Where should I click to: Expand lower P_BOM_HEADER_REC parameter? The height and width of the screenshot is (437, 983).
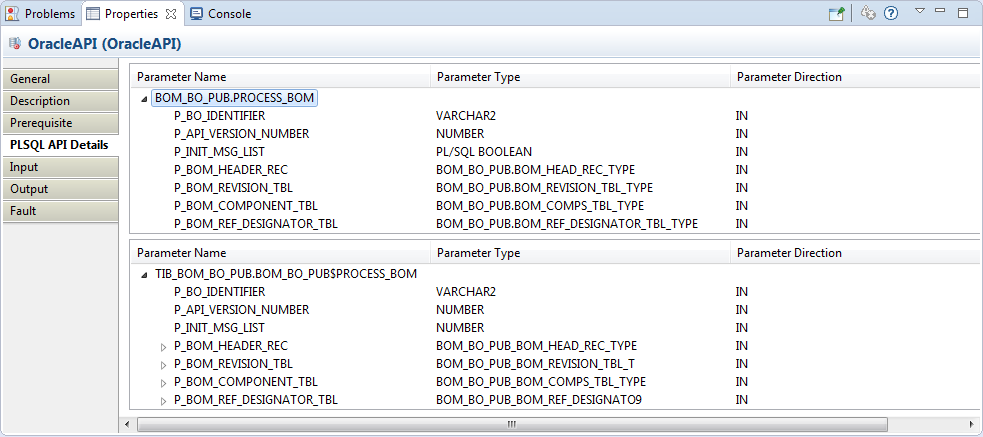point(164,347)
